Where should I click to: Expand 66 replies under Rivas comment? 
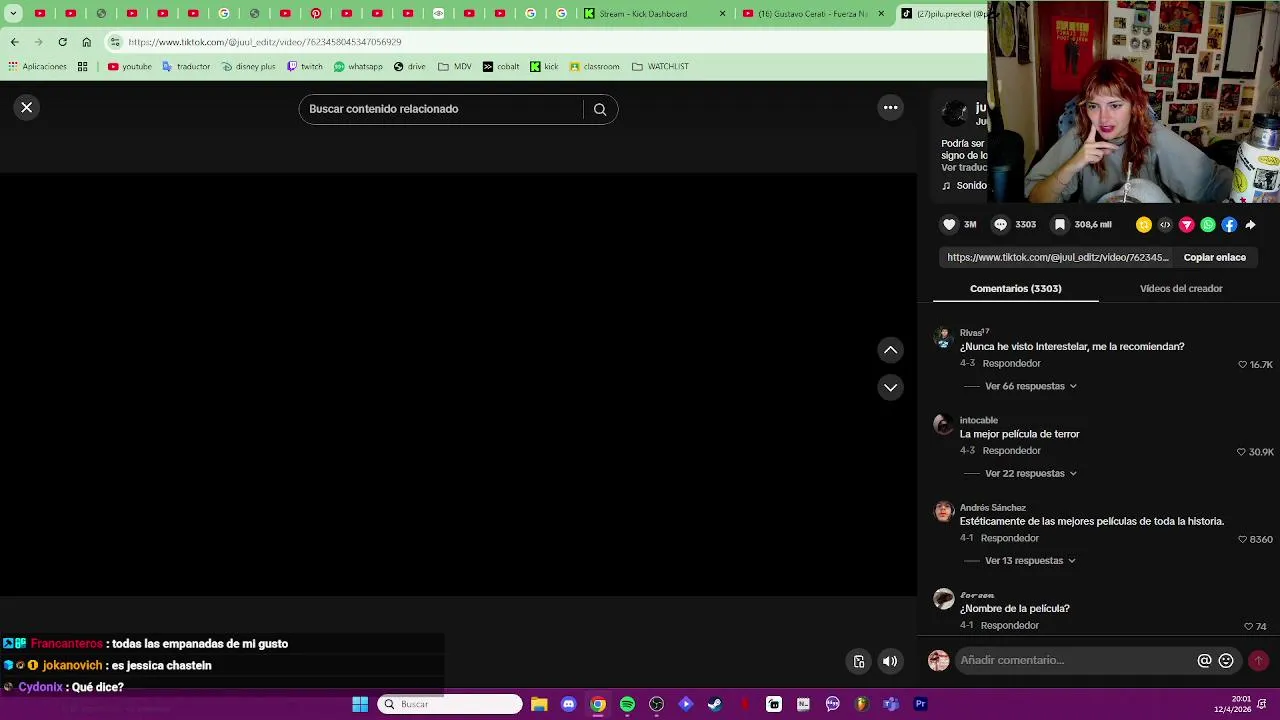[1030, 386]
